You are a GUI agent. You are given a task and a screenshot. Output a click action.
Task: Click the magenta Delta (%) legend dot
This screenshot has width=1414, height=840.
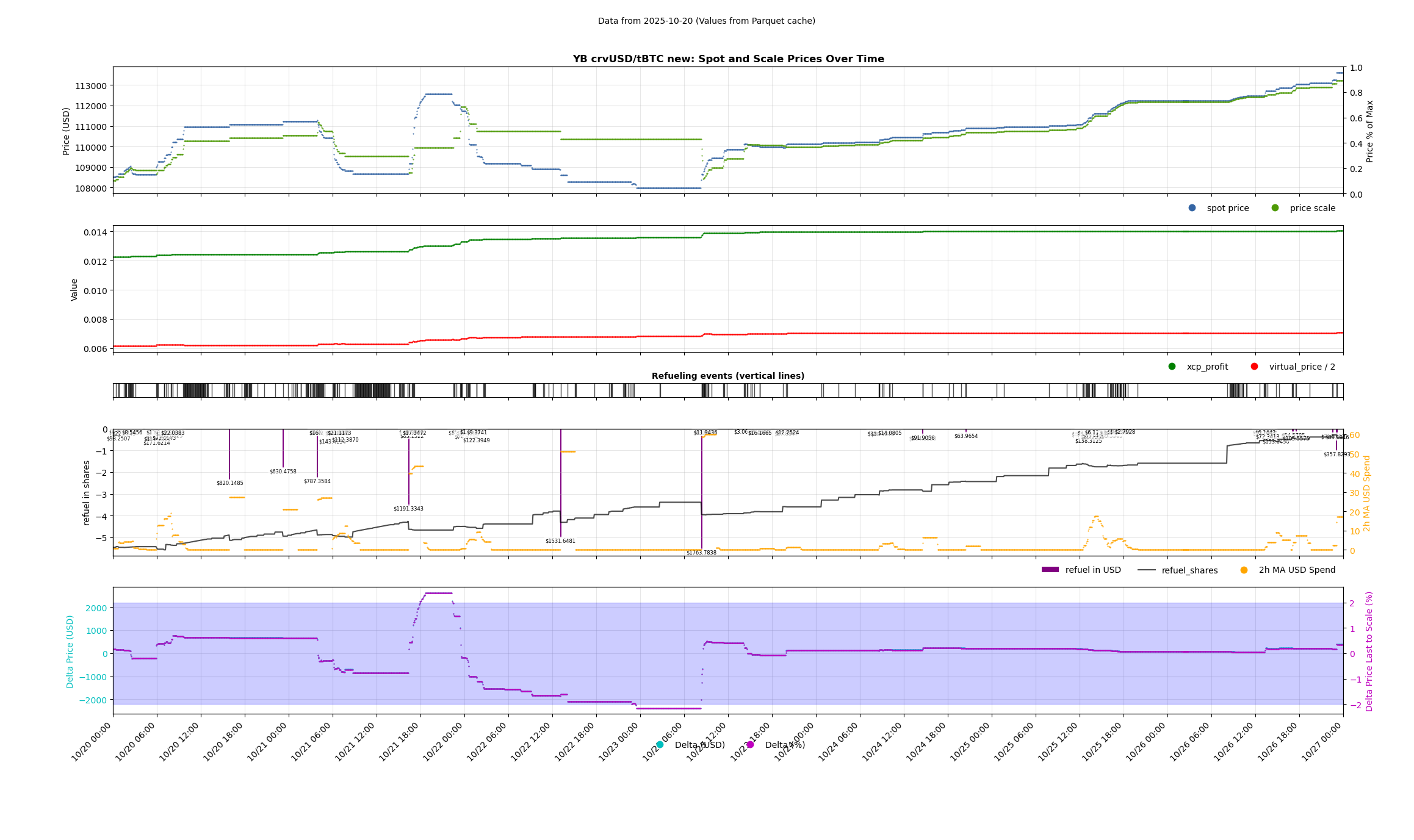click(x=750, y=745)
